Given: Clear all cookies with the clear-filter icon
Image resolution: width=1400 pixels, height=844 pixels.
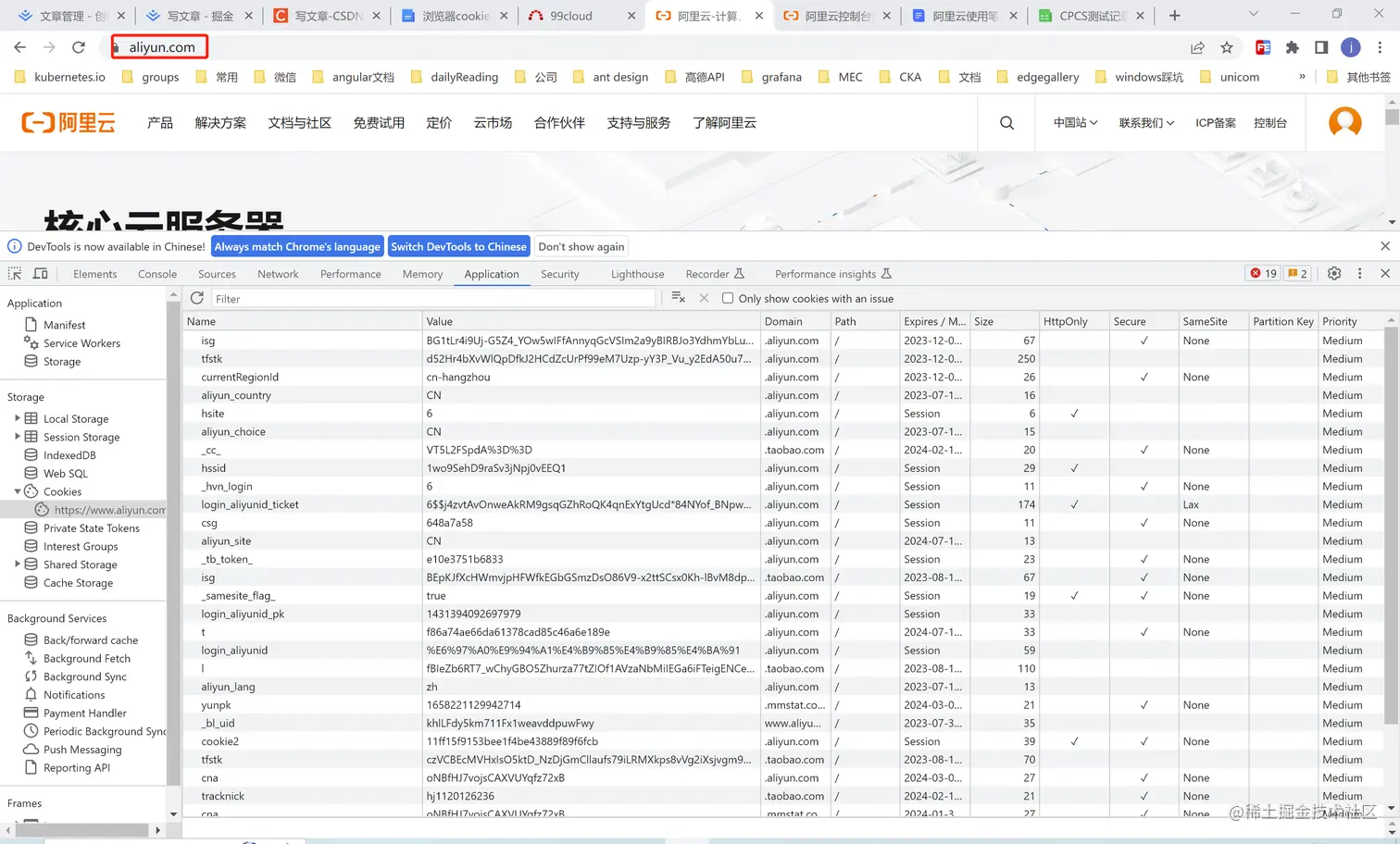Looking at the screenshot, I should (x=678, y=298).
